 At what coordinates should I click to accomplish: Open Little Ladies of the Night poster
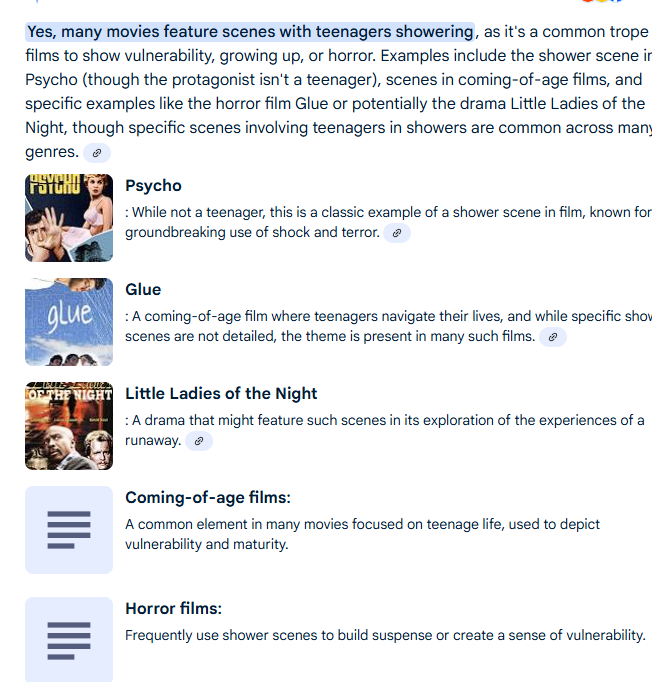(69, 426)
